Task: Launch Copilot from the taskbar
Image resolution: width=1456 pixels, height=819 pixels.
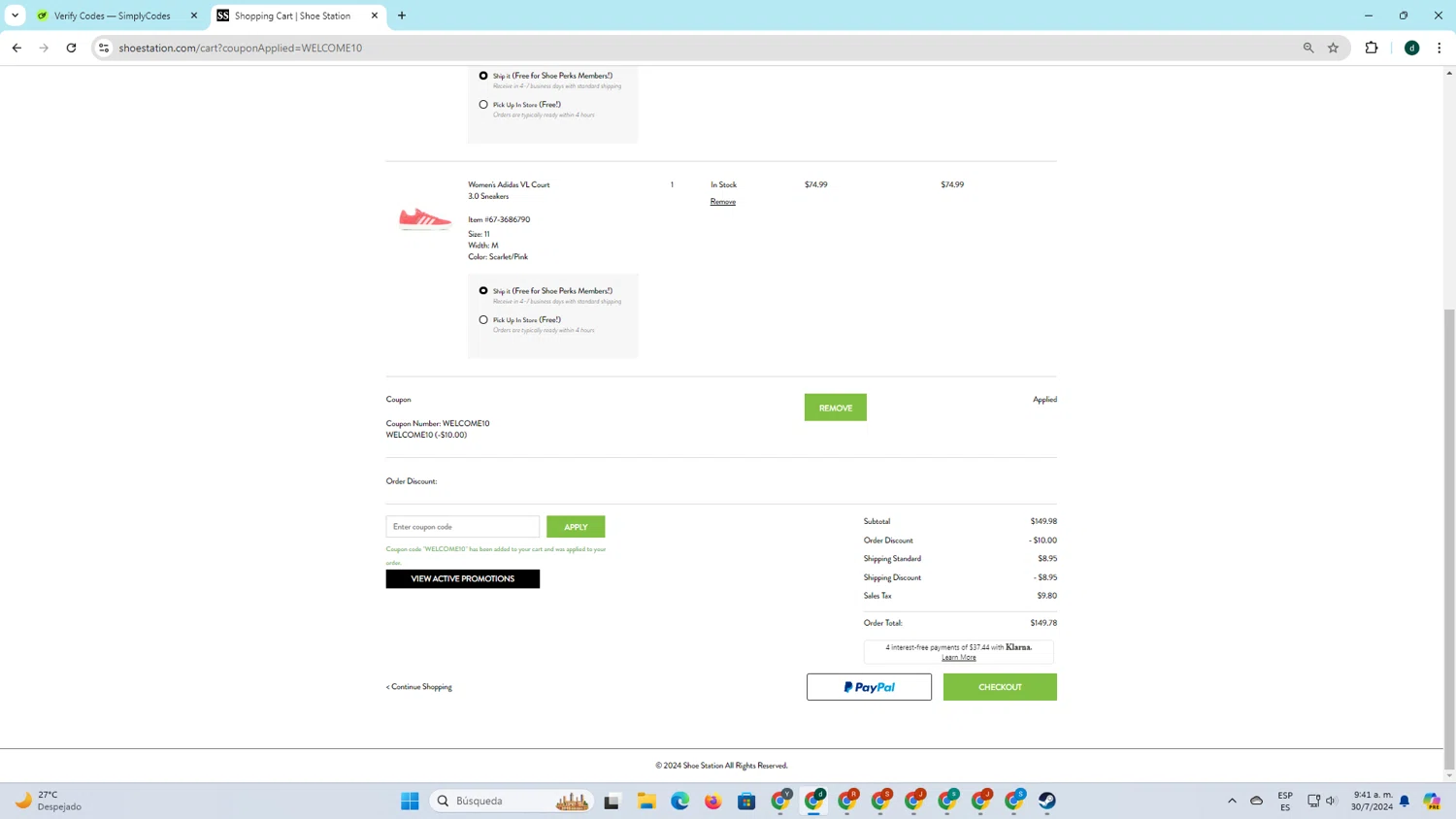Action: 1432,801
